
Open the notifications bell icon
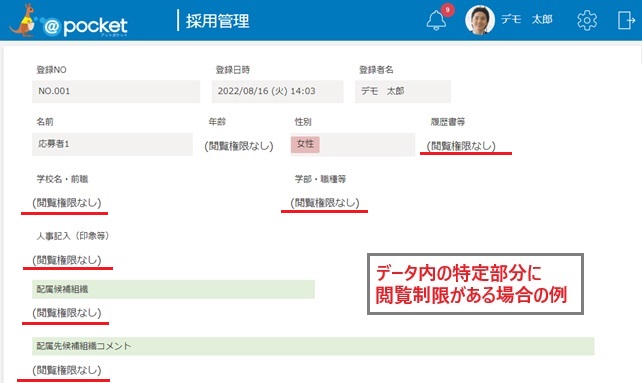coord(436,20)
